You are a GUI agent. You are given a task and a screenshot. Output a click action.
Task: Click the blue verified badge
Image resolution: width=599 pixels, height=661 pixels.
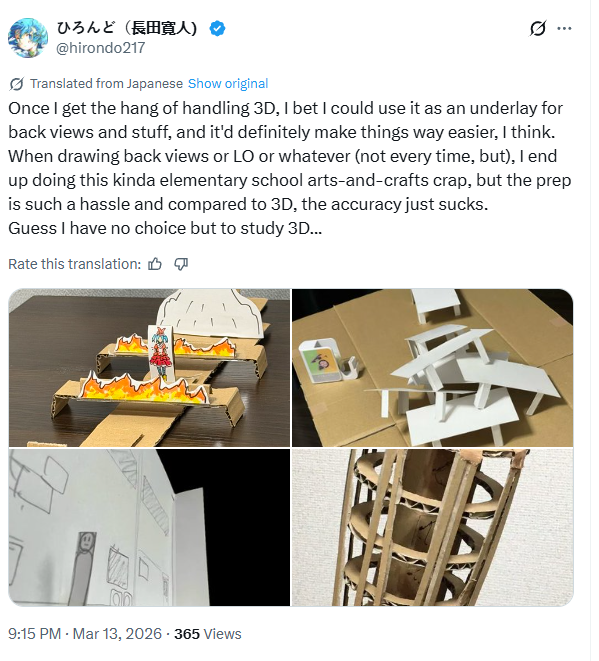pyautogui.click(x=217, y=28)
